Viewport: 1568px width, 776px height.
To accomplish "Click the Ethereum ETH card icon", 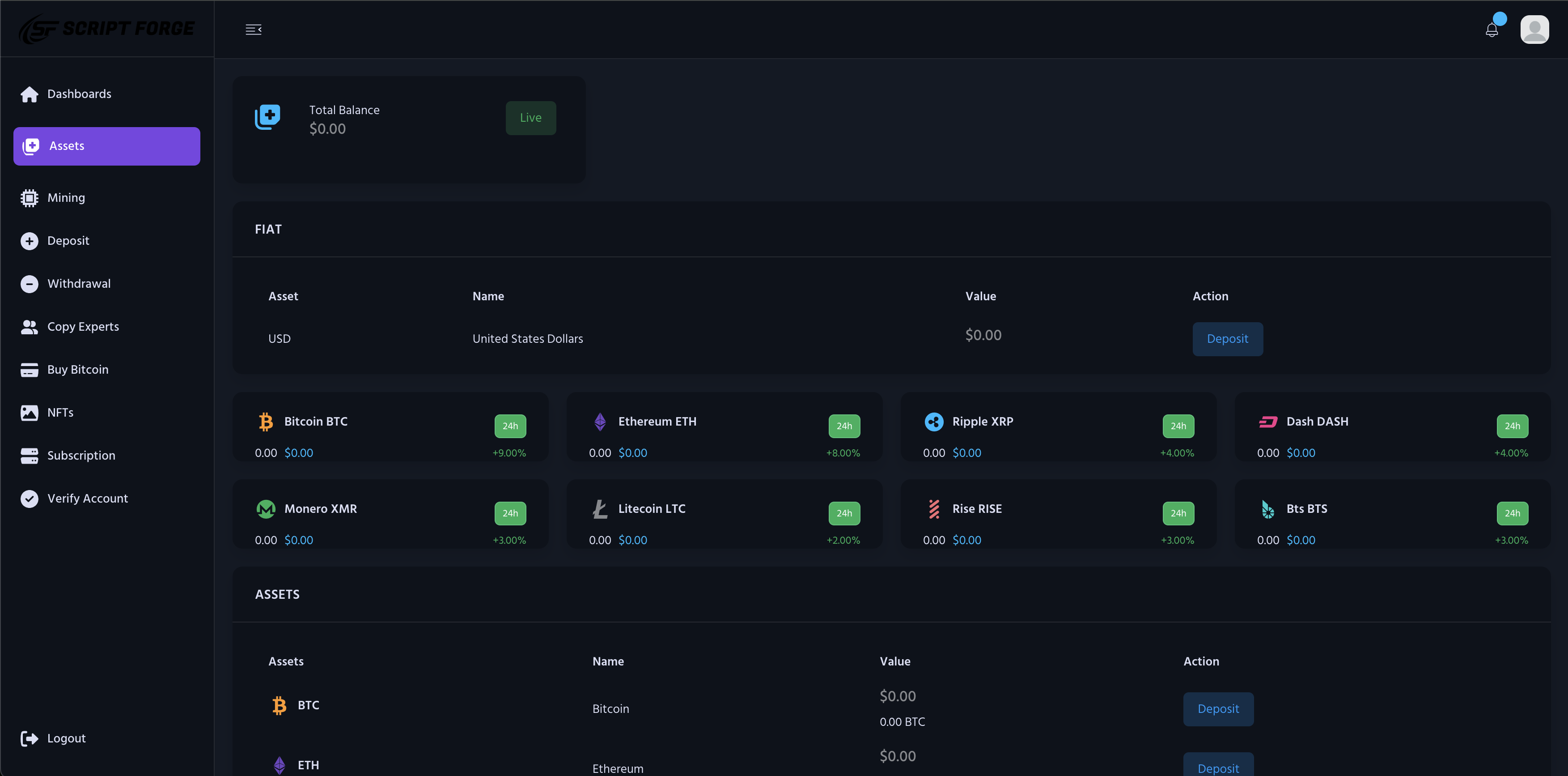I will 600,422.
